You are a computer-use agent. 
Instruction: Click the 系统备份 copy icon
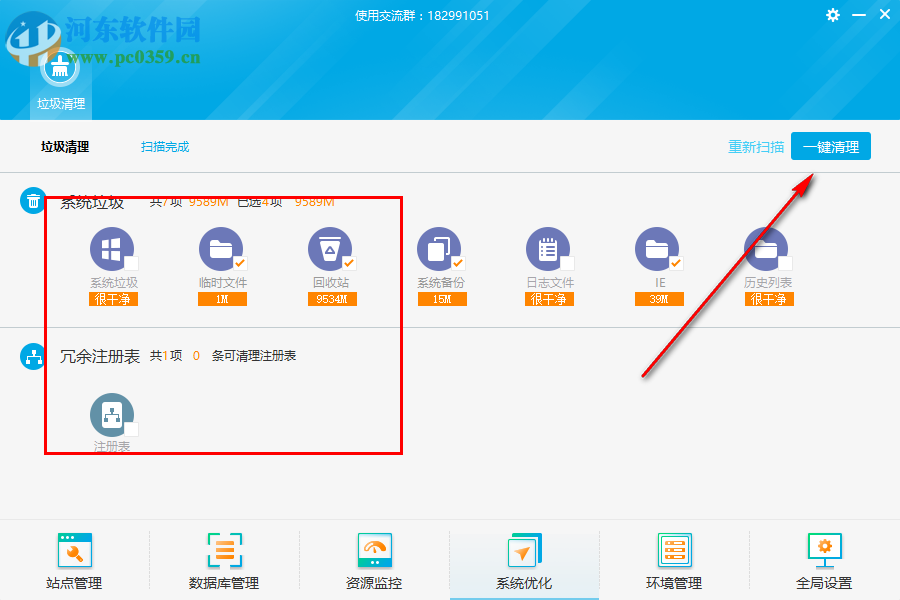click(x=439, y=249)
